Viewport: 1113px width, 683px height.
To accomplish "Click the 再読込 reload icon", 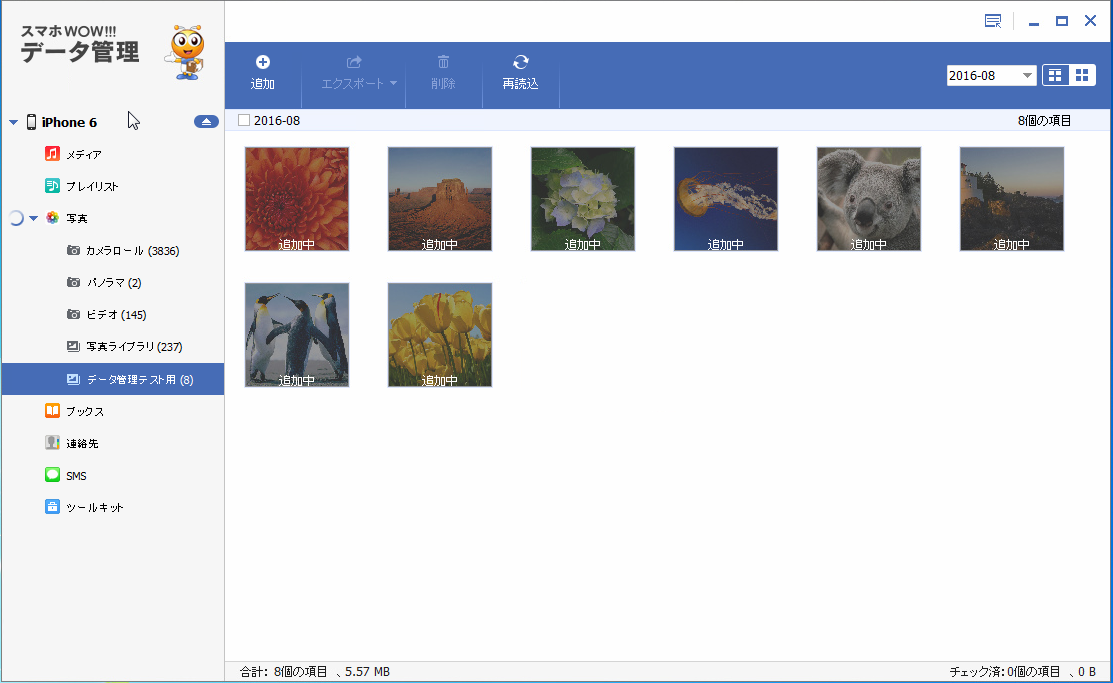I will (520, 62).
